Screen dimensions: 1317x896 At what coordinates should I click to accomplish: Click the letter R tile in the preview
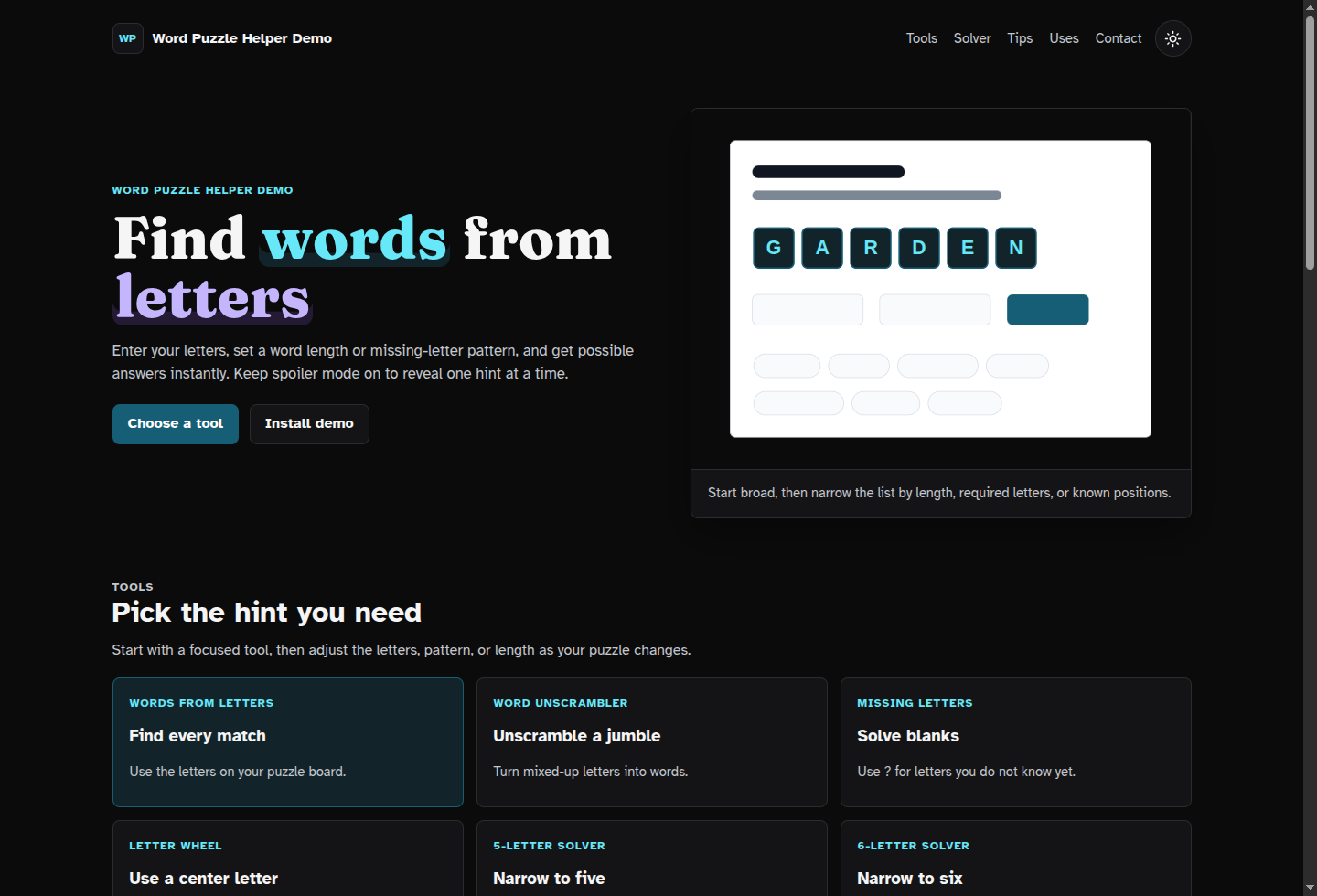coord(871,248)
